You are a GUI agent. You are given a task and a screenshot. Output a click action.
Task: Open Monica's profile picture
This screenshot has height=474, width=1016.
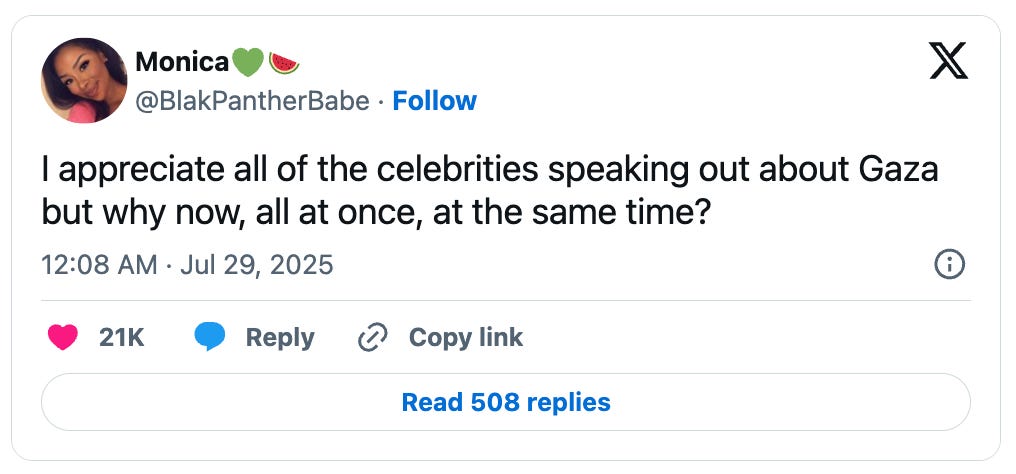pyautogui.click(x=84, y=81)
